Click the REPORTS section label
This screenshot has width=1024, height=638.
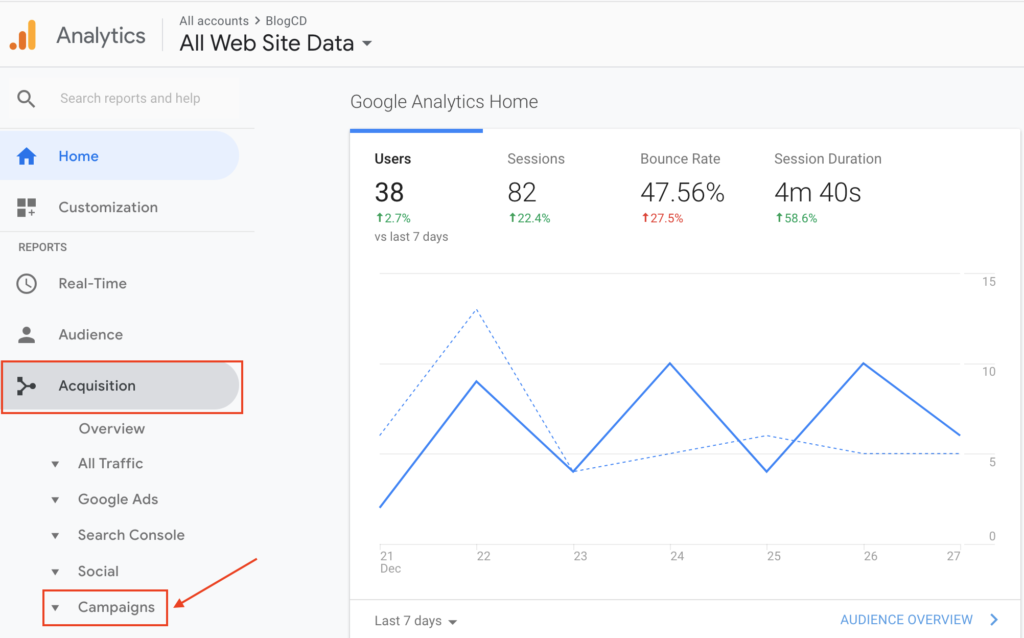coord(42,247)
